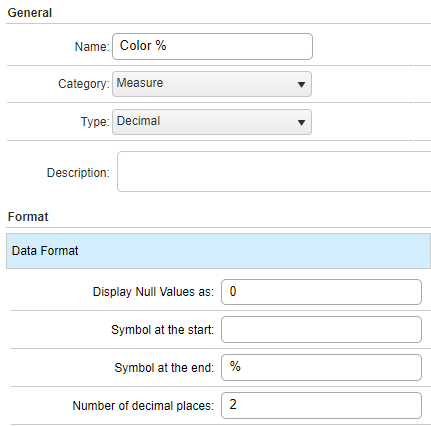Image resolution: width=431 pixels, height=426 pixels.
Task: Click the arrow icon of Category dropdown
Action: click(301, 85)
